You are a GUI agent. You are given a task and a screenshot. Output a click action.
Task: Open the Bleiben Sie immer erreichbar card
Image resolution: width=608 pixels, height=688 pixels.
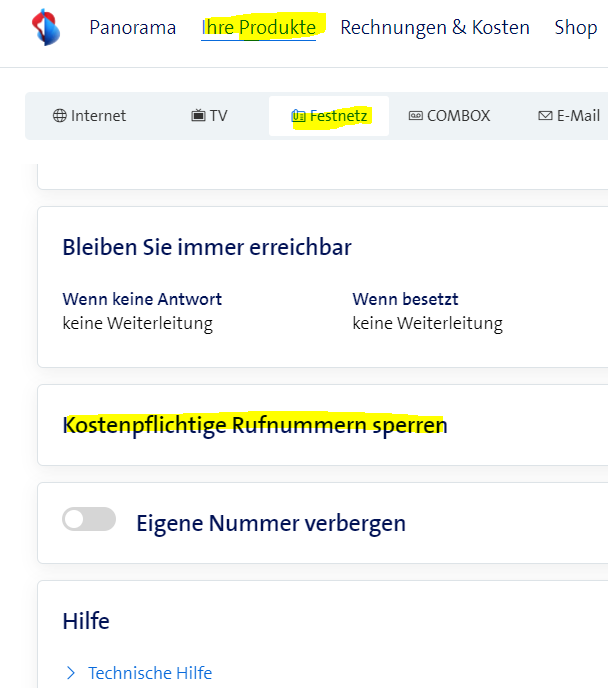point(207,247)
